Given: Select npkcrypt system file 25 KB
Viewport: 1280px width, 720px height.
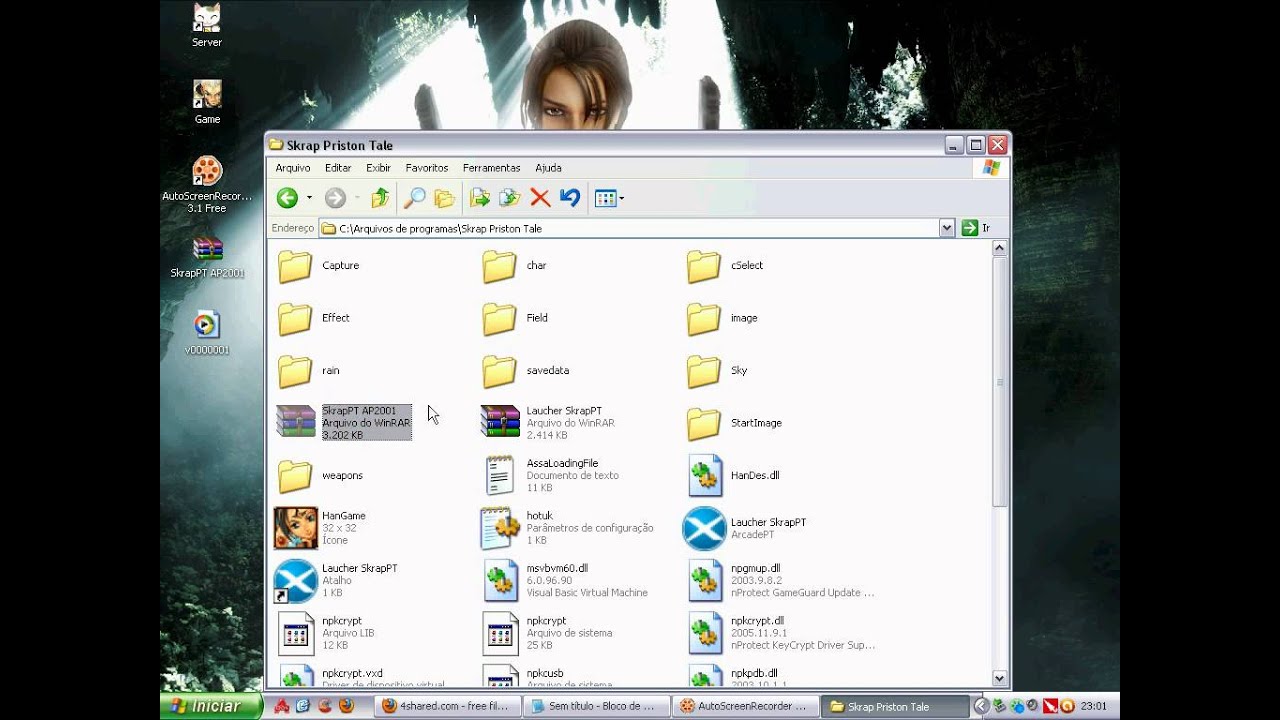Looking at the screenshot, I should coord(547,633).
